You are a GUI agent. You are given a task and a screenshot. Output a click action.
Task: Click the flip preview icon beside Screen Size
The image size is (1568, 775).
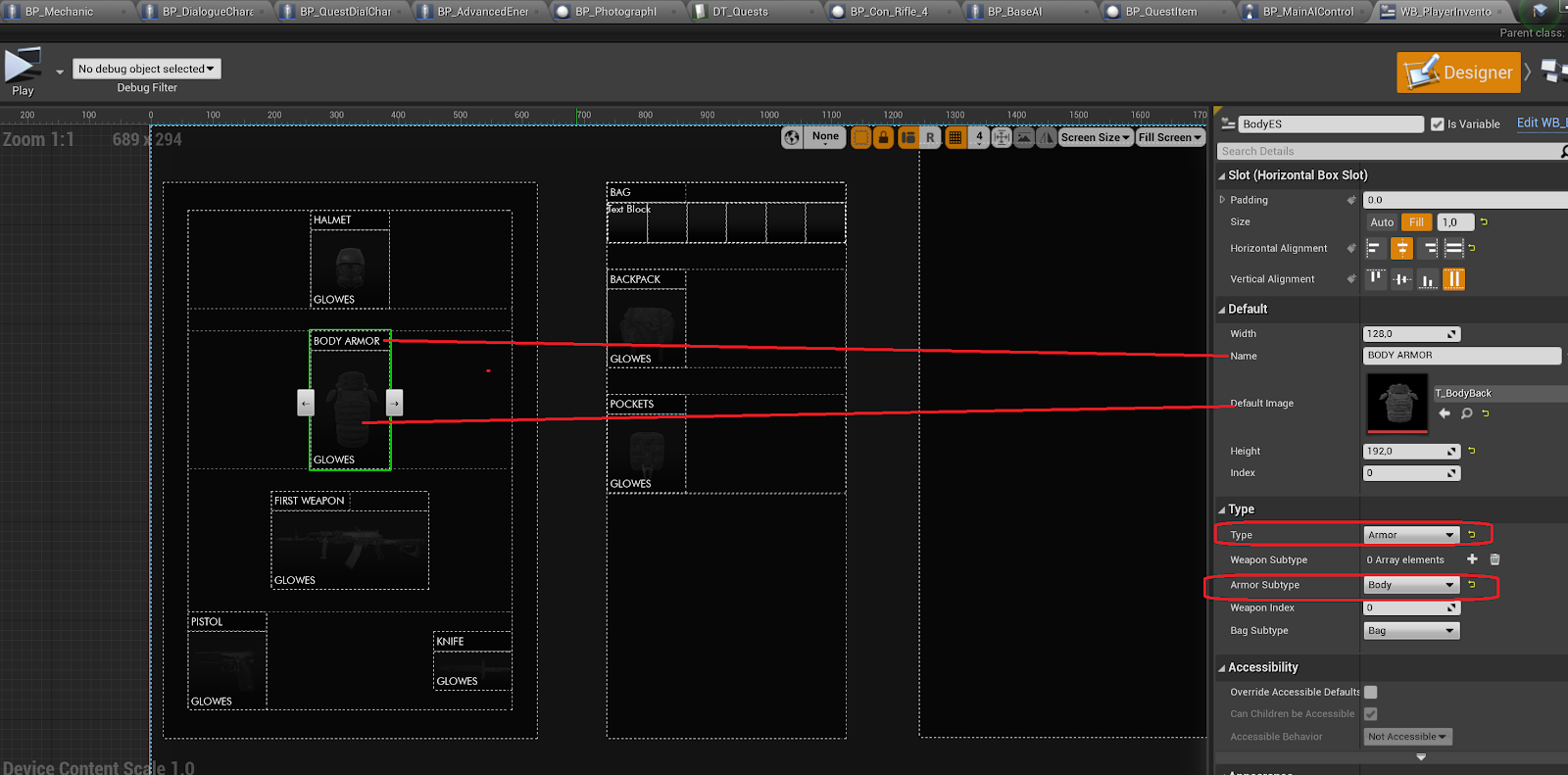(1047, 138)
